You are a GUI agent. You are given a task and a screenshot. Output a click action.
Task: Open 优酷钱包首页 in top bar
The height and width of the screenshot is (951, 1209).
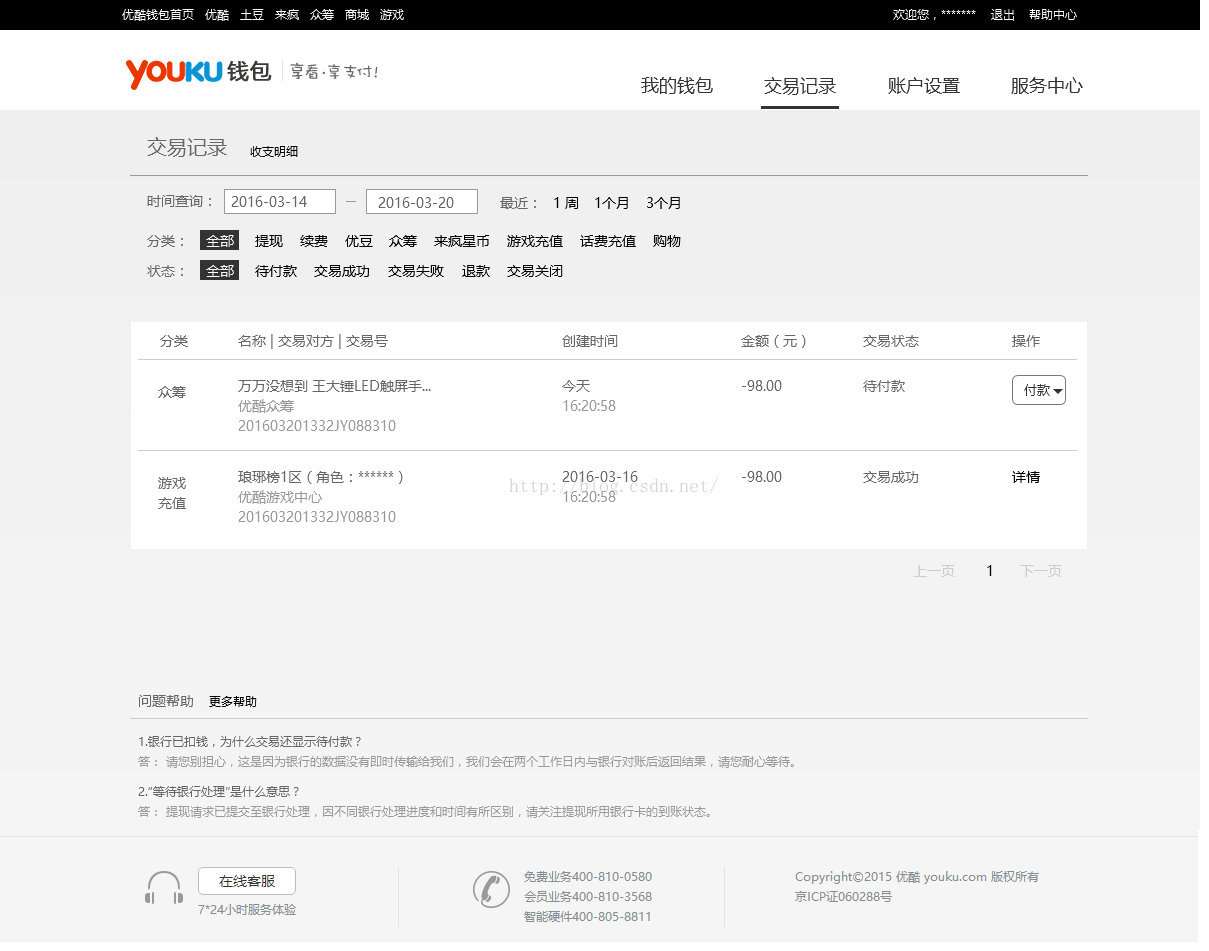click(x=158, y=15)
